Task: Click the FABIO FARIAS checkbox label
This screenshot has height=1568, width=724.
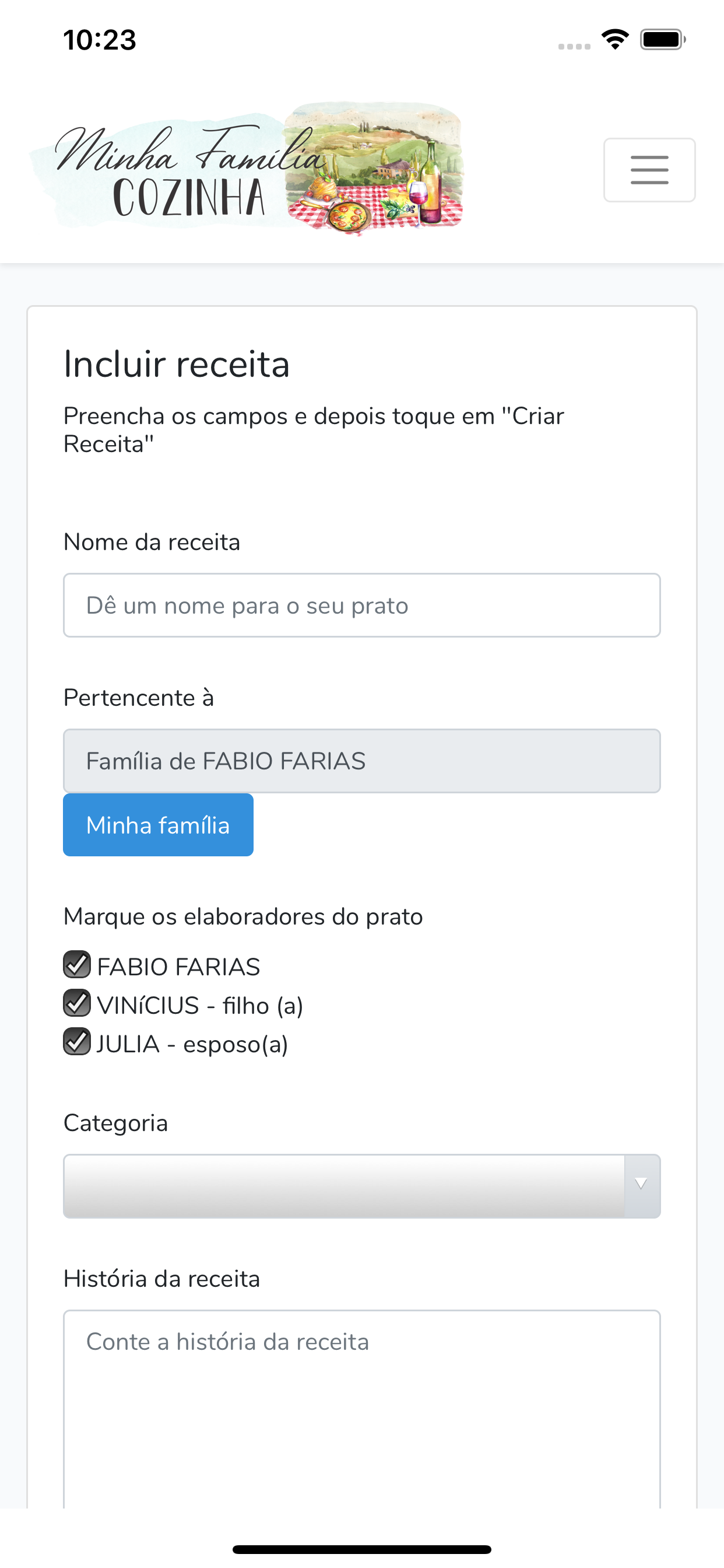Action: coord(178,967)
